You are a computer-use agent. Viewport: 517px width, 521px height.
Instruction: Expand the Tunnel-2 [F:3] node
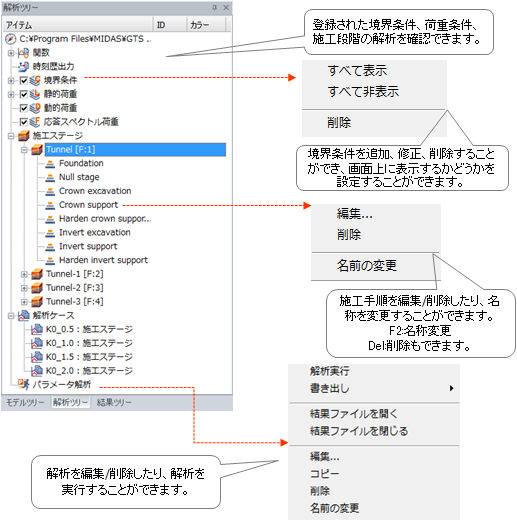pyautogui.click(x=24, y=288)
